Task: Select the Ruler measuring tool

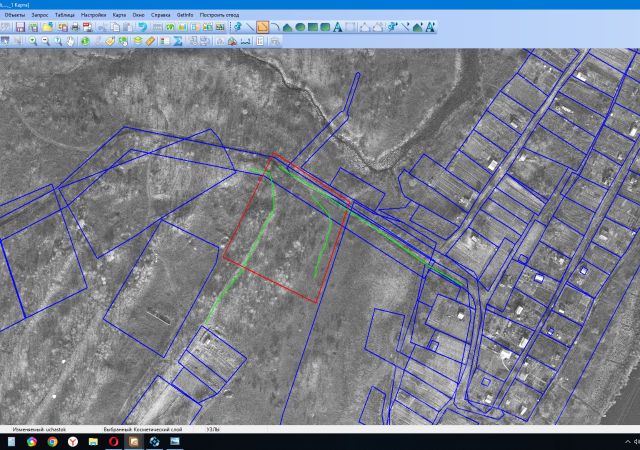Action: 151,41
